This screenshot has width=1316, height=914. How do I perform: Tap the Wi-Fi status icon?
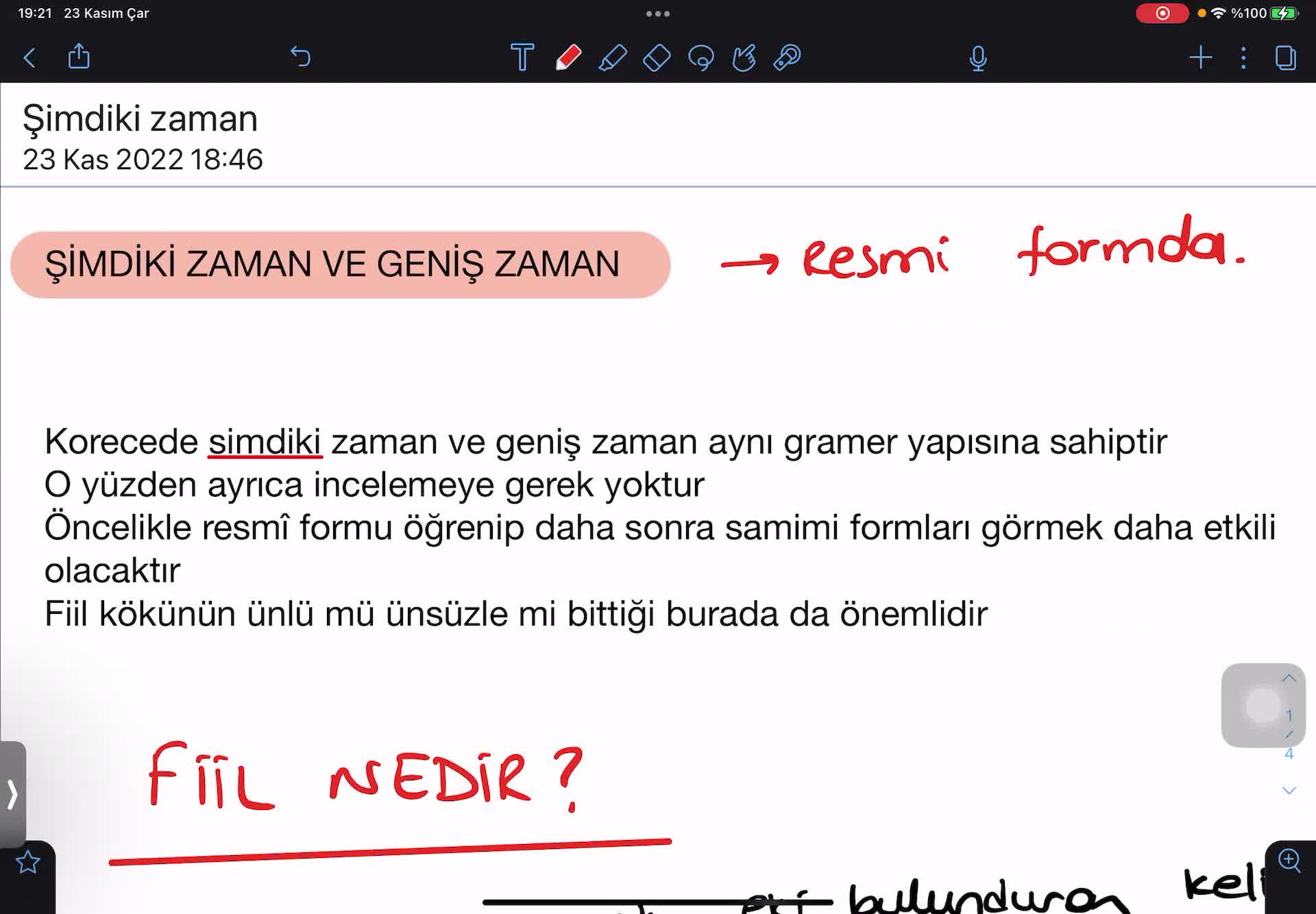click(x=1218, y=13)
